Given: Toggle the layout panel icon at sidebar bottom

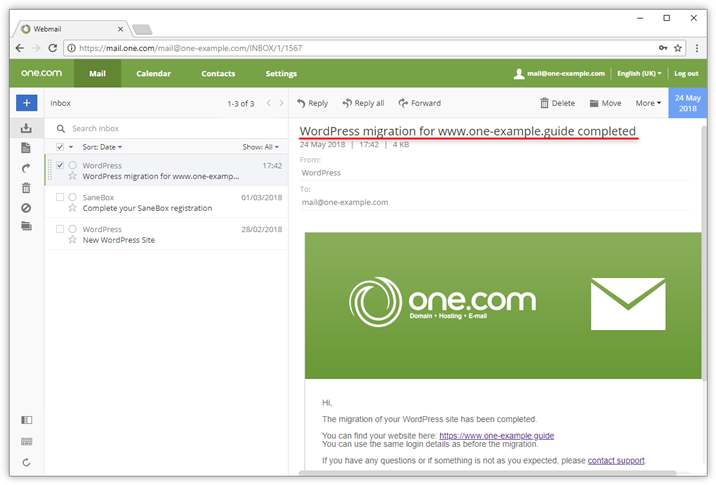Looking at the screenshot, I should coord(26,420).
